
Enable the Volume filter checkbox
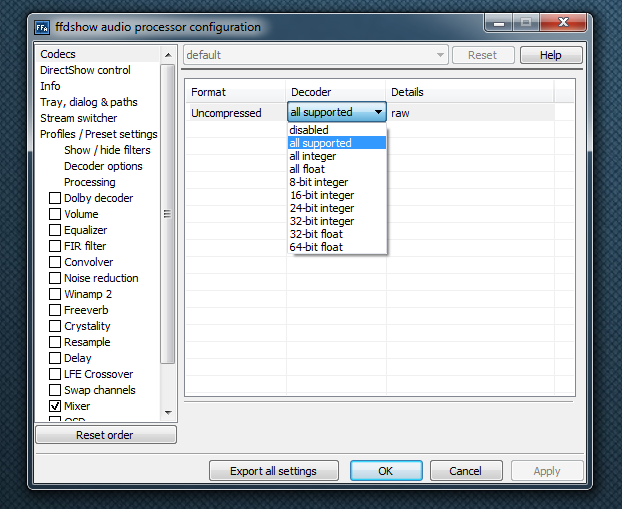pos(55,214)
